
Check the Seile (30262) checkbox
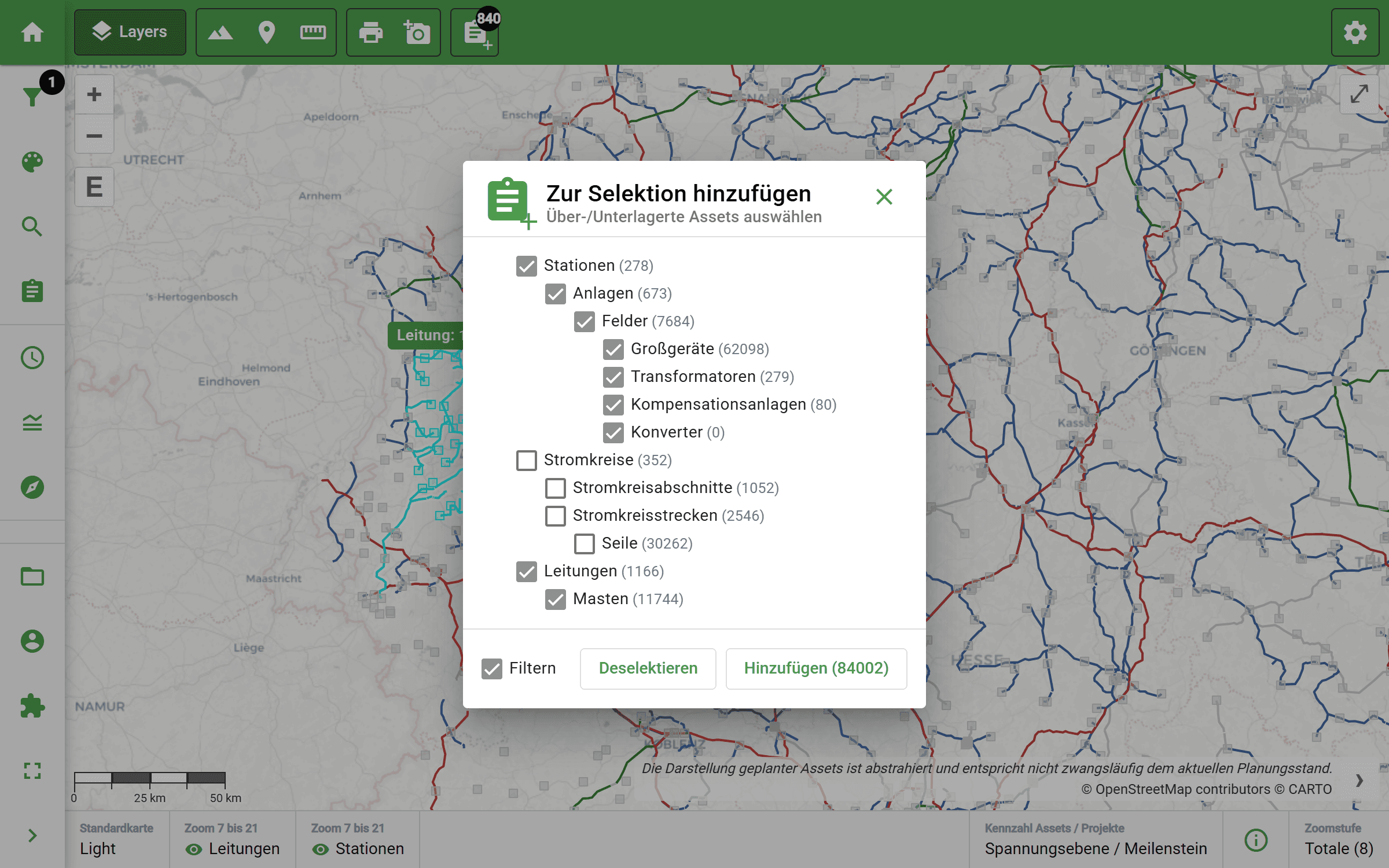pos(584,544)
